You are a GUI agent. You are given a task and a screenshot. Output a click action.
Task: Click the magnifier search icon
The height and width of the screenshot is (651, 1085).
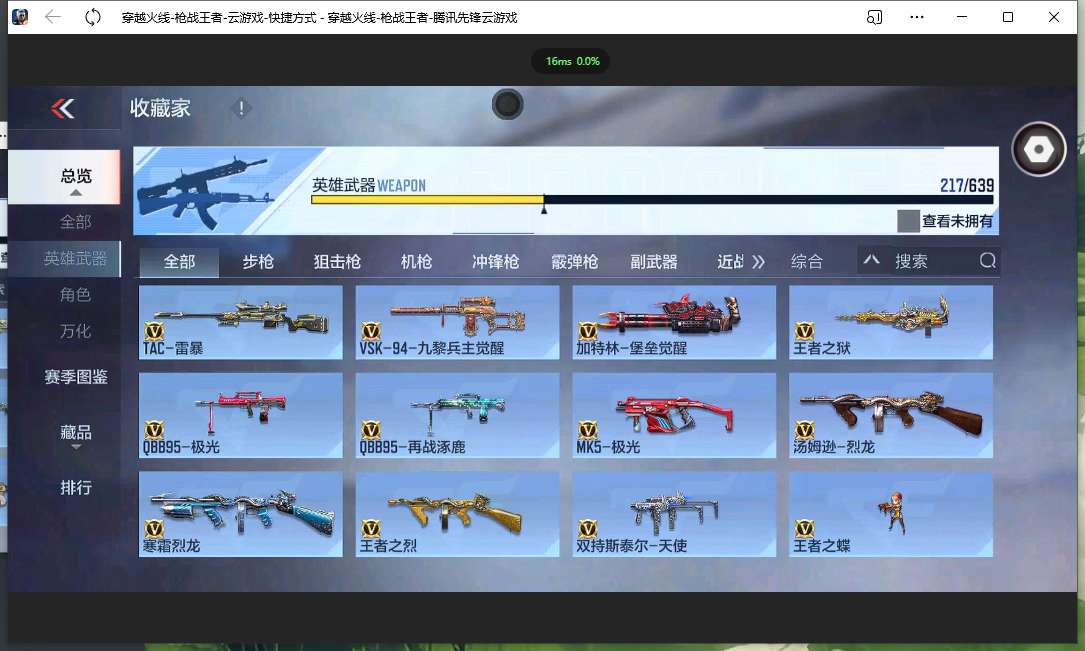tap(987, 261)
